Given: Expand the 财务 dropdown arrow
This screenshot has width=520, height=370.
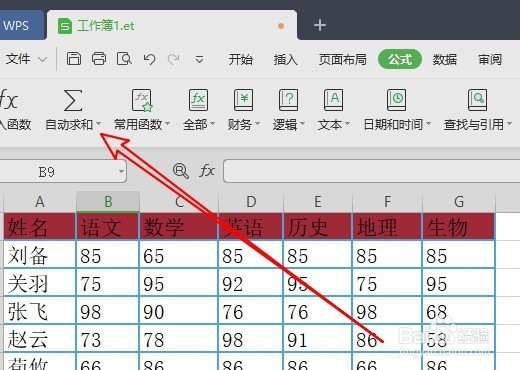Looking at the screenshot, I should pos(257,124).
